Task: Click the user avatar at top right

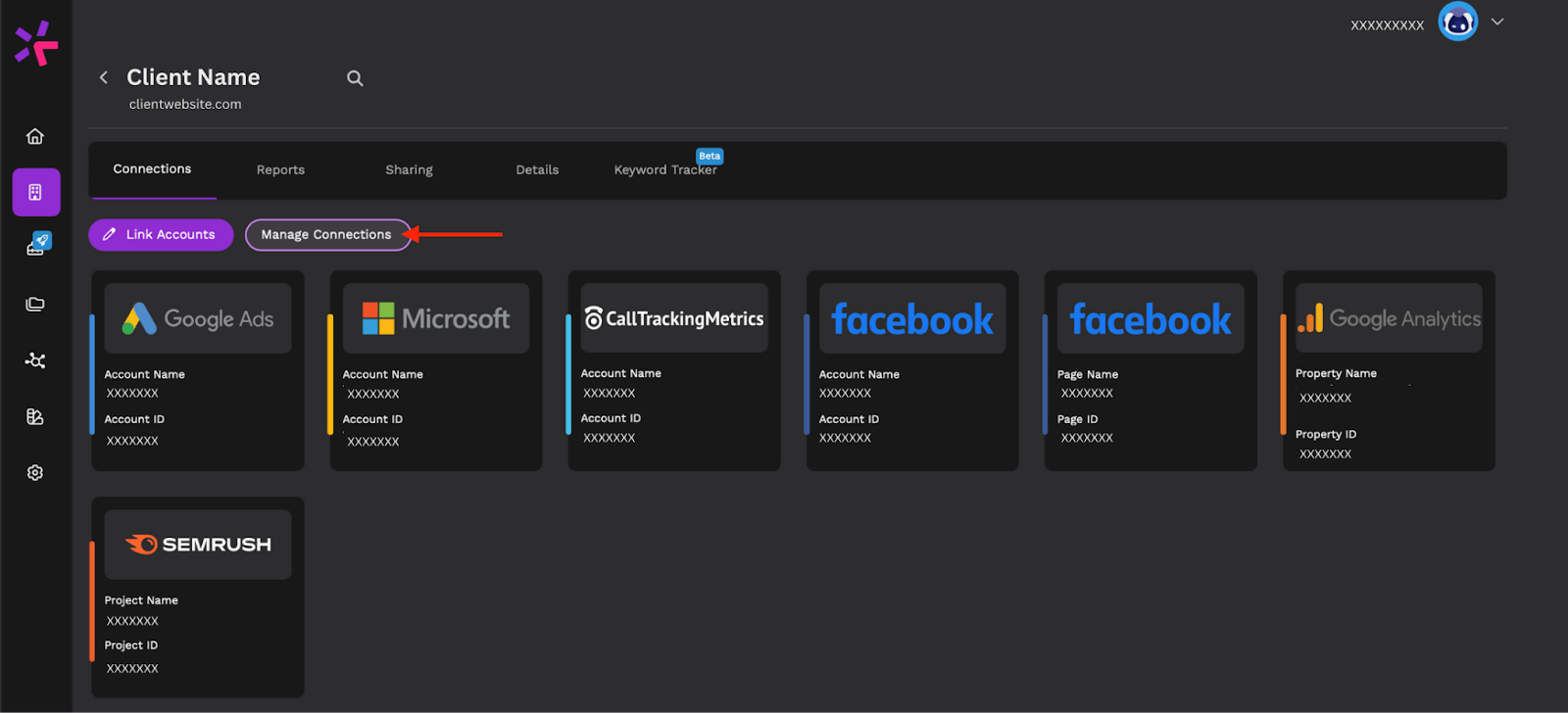Action: tap(1457, 22)
